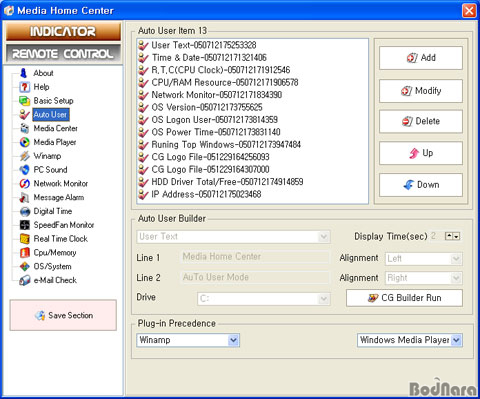Move item Up in the list
Viewport: 480px width, 399px height.
[421, 153]
